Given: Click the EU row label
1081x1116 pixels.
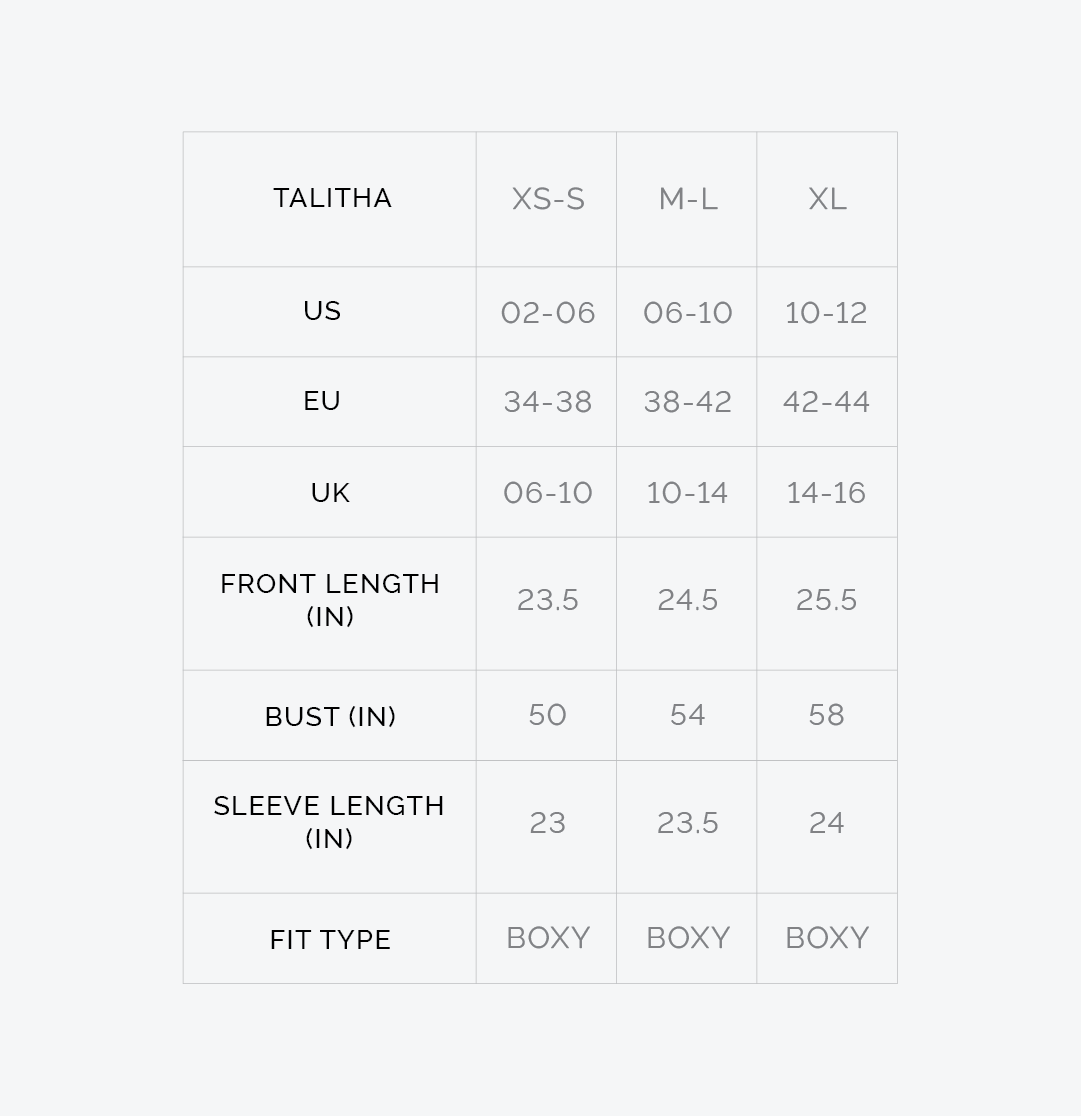Looking at the screenshot, I should (x=322, y=401).
